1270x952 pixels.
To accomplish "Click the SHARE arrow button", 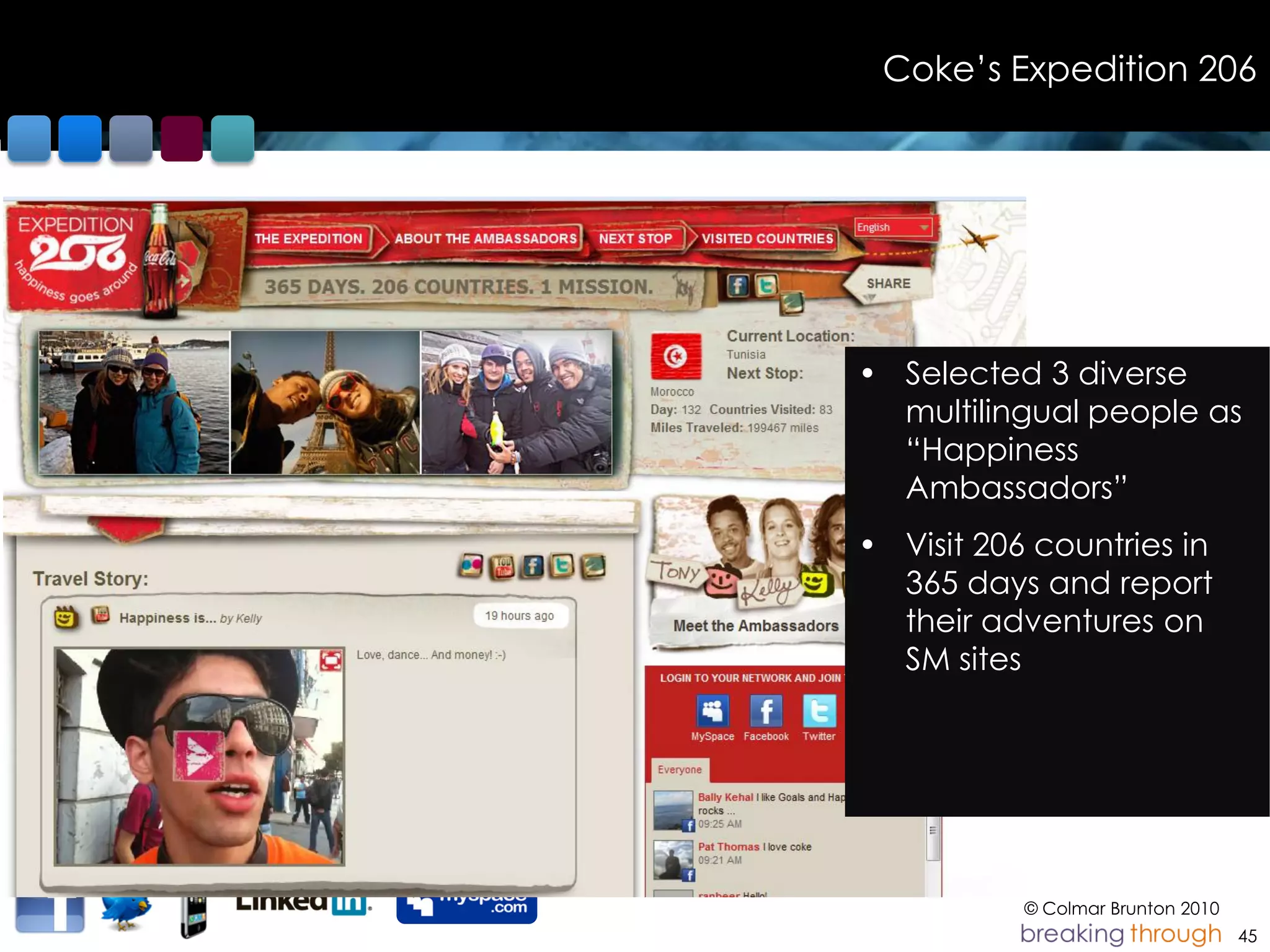I will coord(888,284).
